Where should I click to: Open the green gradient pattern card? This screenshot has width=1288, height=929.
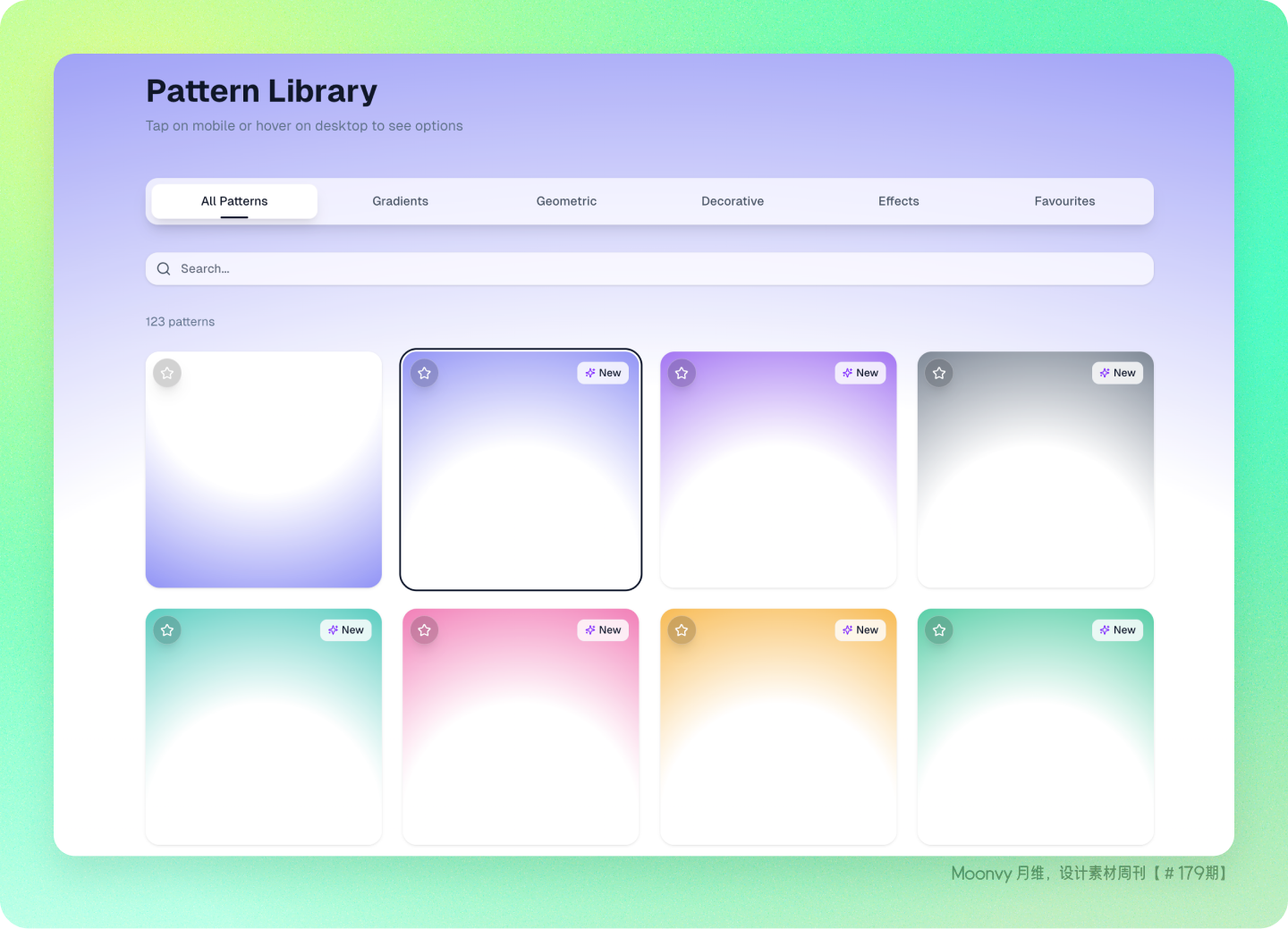[1036, 727]
